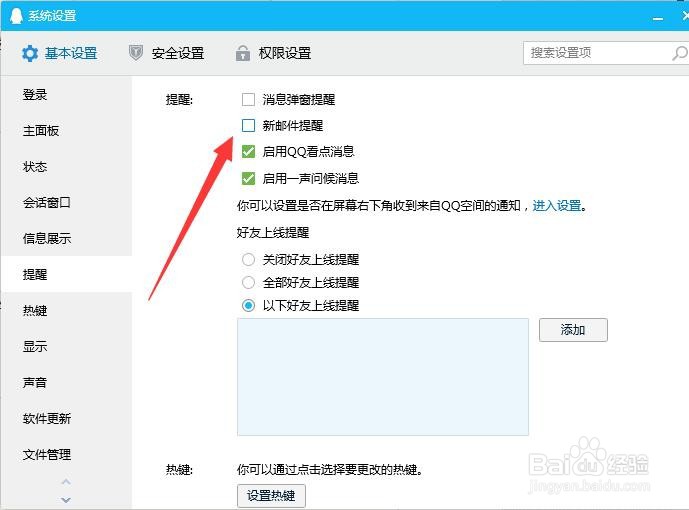Screen dimensions: 689x510
Task: Follow the 进入设置 link
Action: (557, 205)
